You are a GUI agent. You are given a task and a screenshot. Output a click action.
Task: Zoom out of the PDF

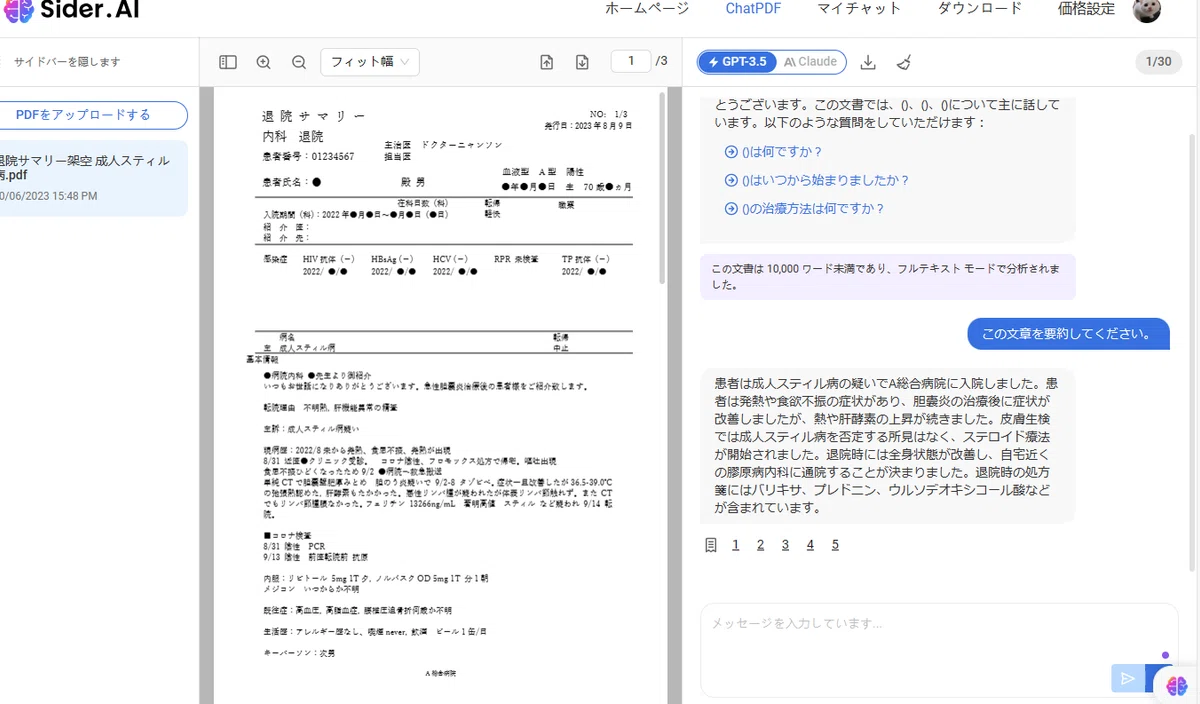[299, 62]
